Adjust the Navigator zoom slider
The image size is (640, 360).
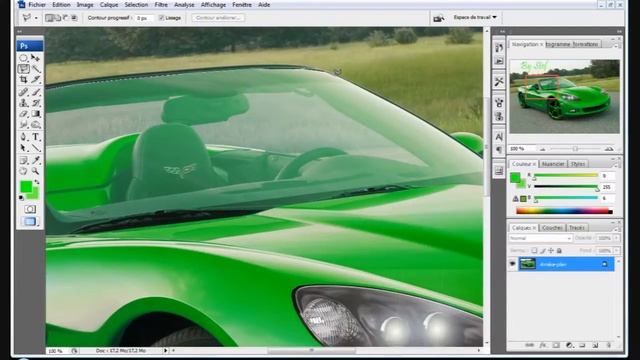click(575, 149)
